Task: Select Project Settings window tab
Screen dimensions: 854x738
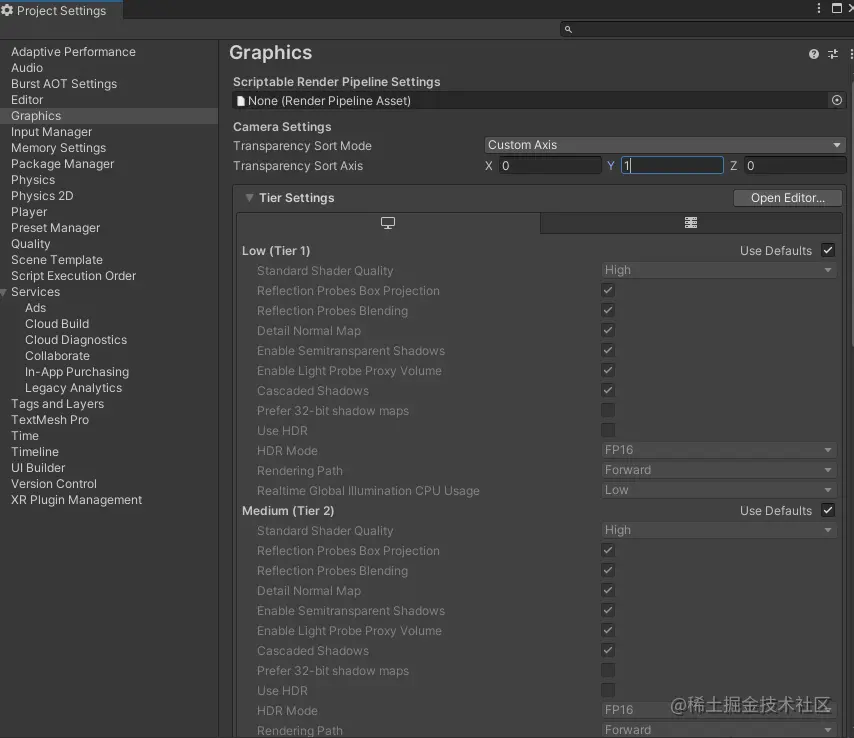Action: 61,10
